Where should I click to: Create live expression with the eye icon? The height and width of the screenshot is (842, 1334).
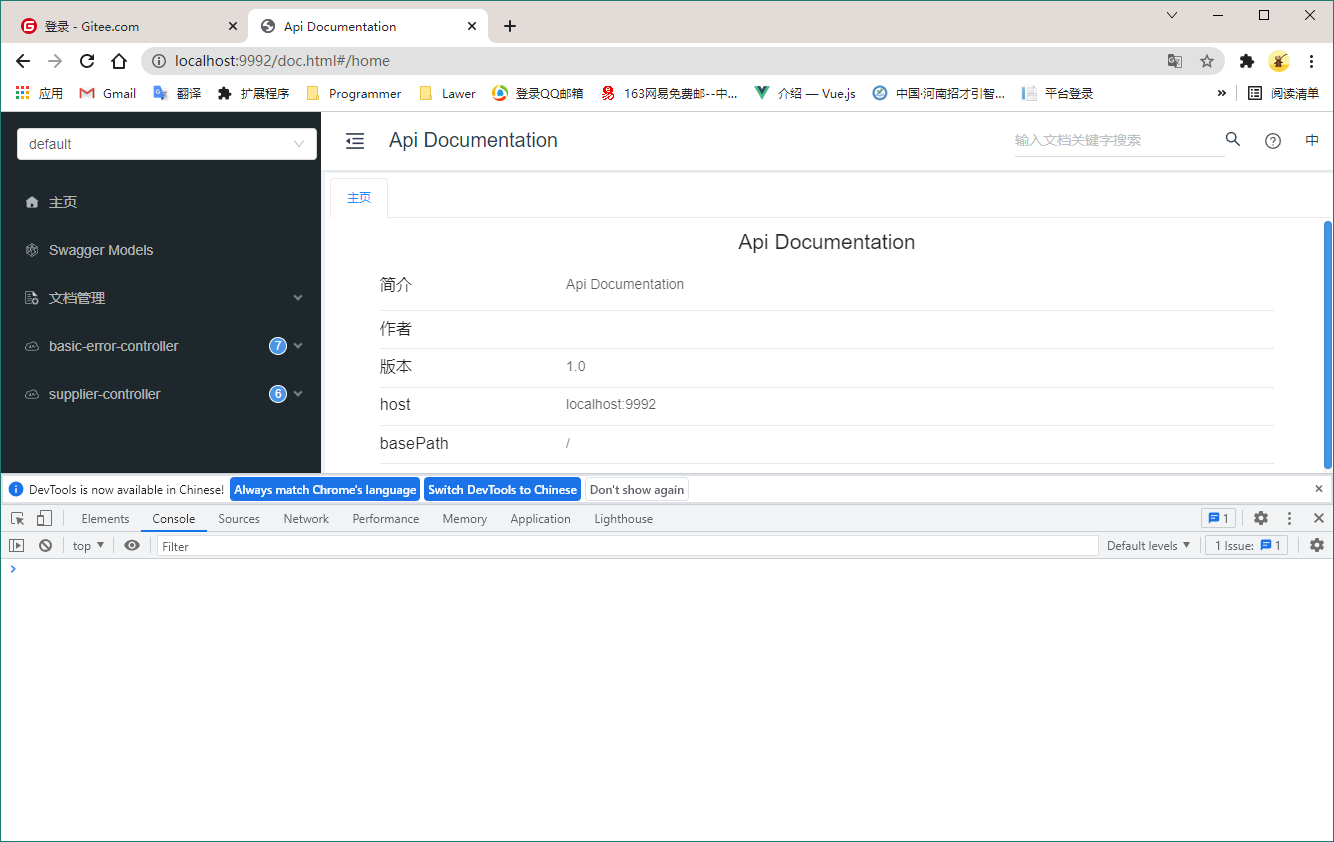click(x=132, y=546)
